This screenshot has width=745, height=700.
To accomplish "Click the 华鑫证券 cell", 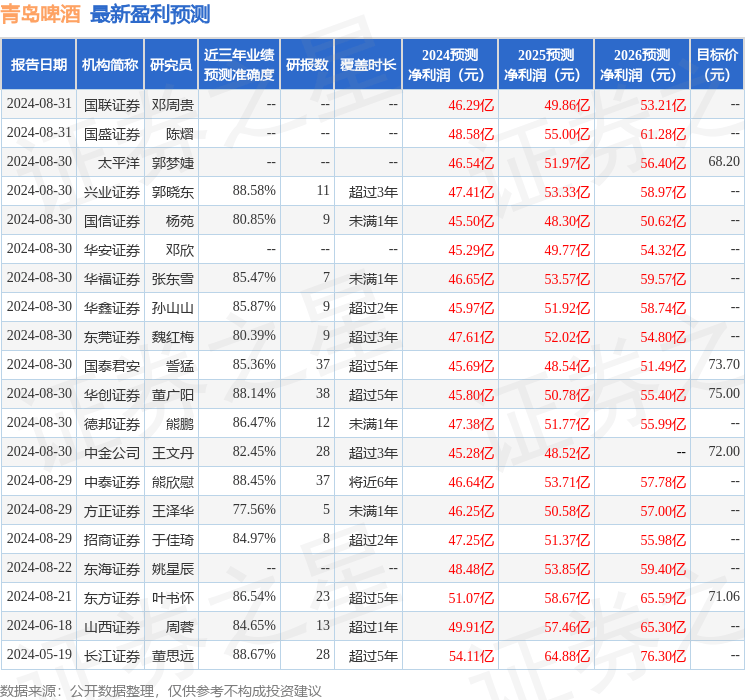I will [x=112, y=308].
